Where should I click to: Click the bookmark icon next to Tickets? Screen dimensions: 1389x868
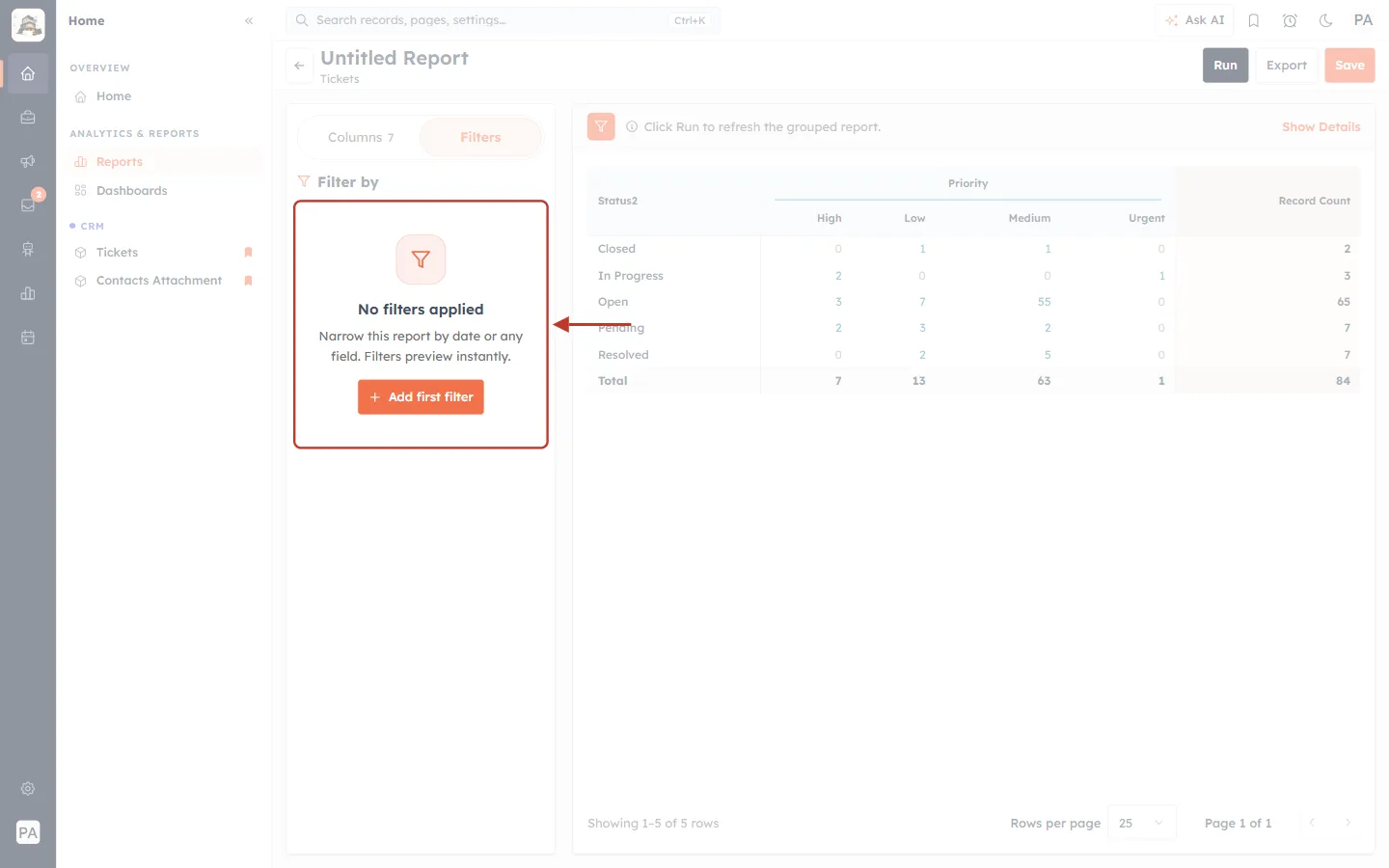point(248,253)
